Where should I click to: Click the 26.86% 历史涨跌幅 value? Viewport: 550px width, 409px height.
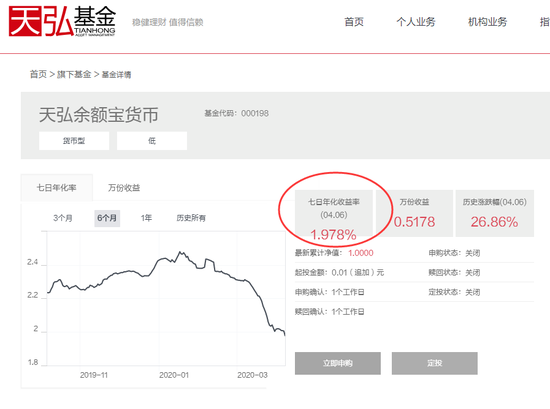click(x=494, y=222)
